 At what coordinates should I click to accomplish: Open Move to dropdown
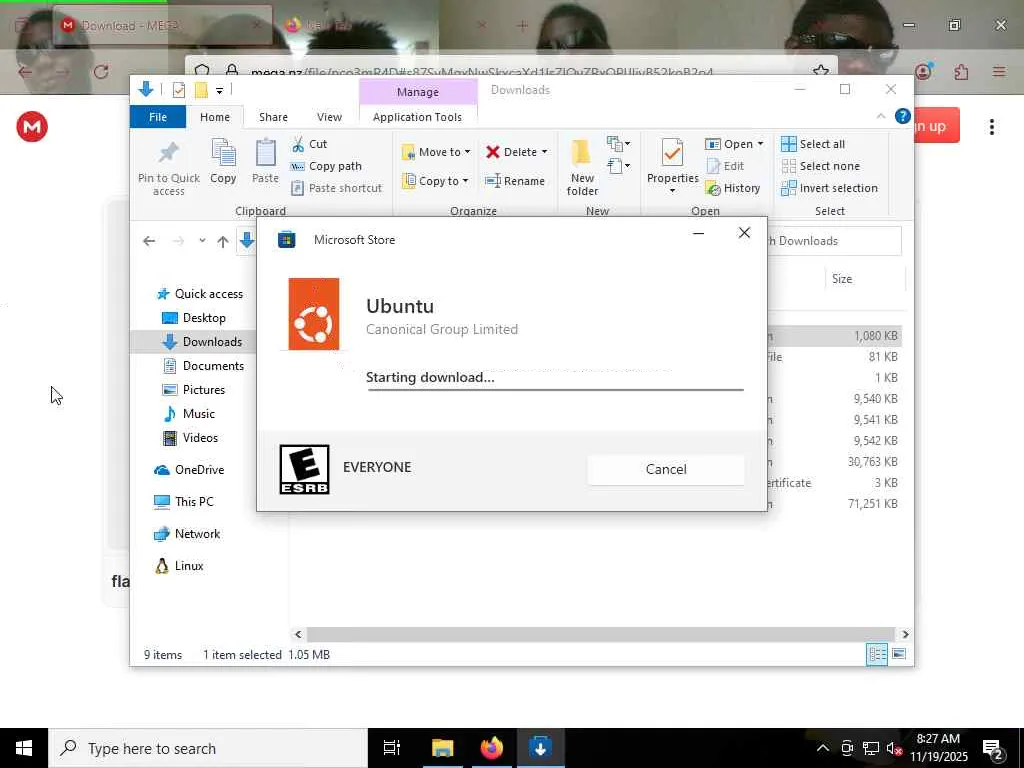pos(436,152)
